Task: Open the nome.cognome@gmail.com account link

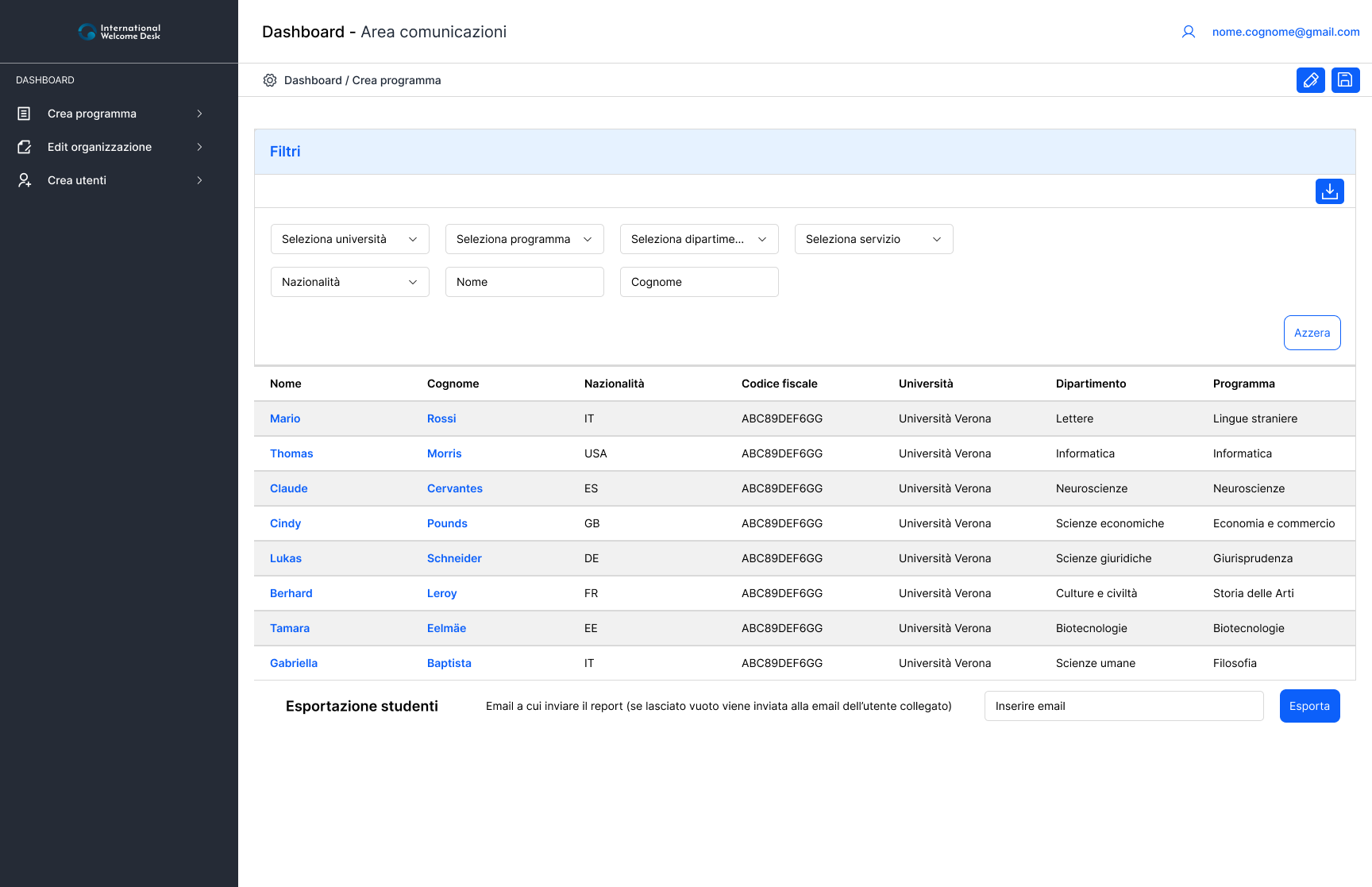Action: point(1285,32)
